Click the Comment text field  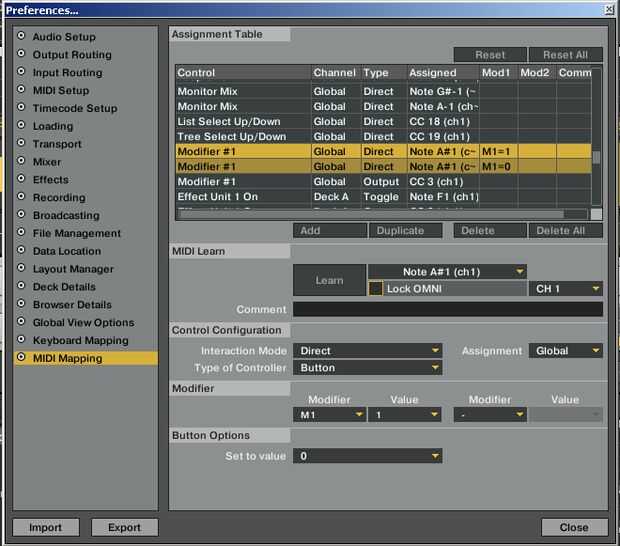[x=448, y=309]
